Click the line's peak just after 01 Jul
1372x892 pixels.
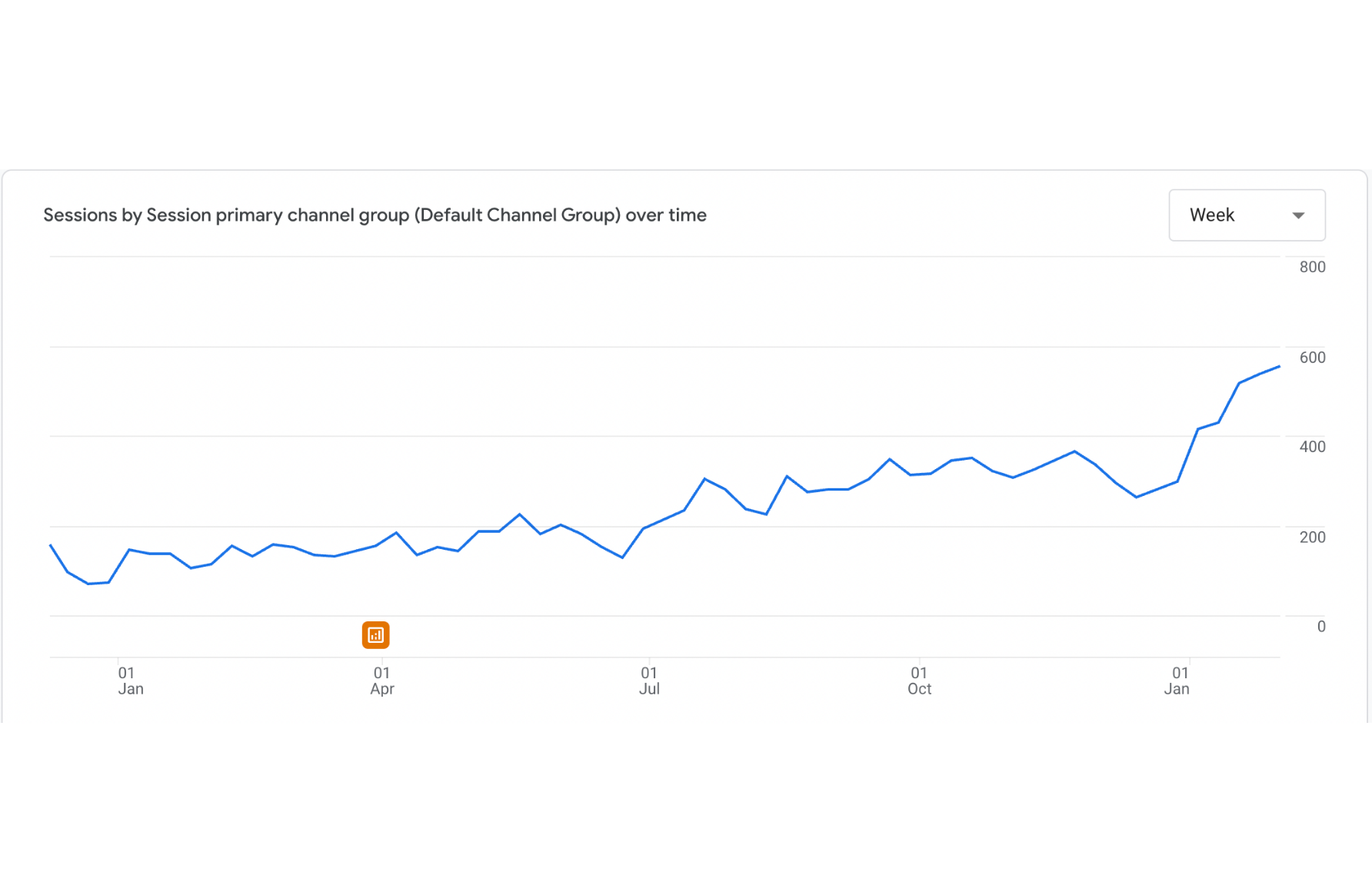[x=704, y=479]
